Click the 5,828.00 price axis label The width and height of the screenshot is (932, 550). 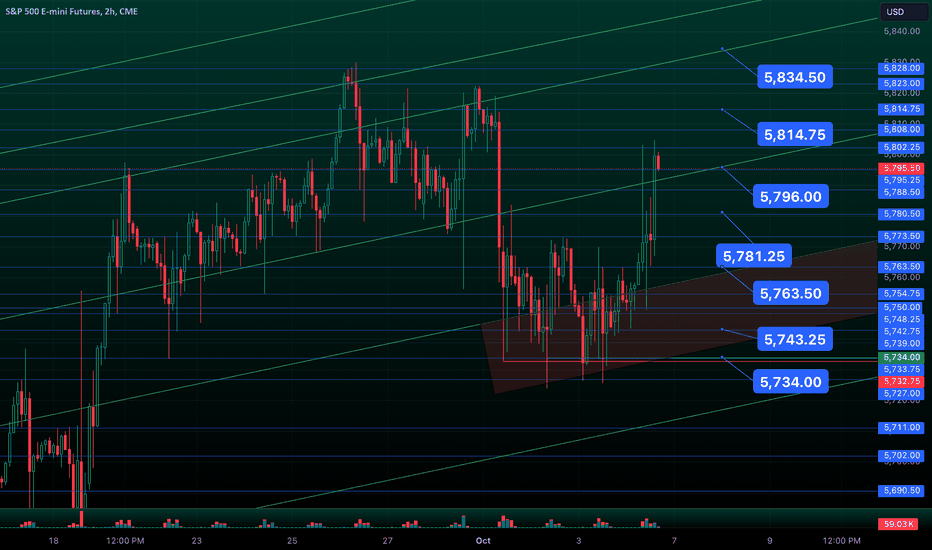(x=901, y=68)
